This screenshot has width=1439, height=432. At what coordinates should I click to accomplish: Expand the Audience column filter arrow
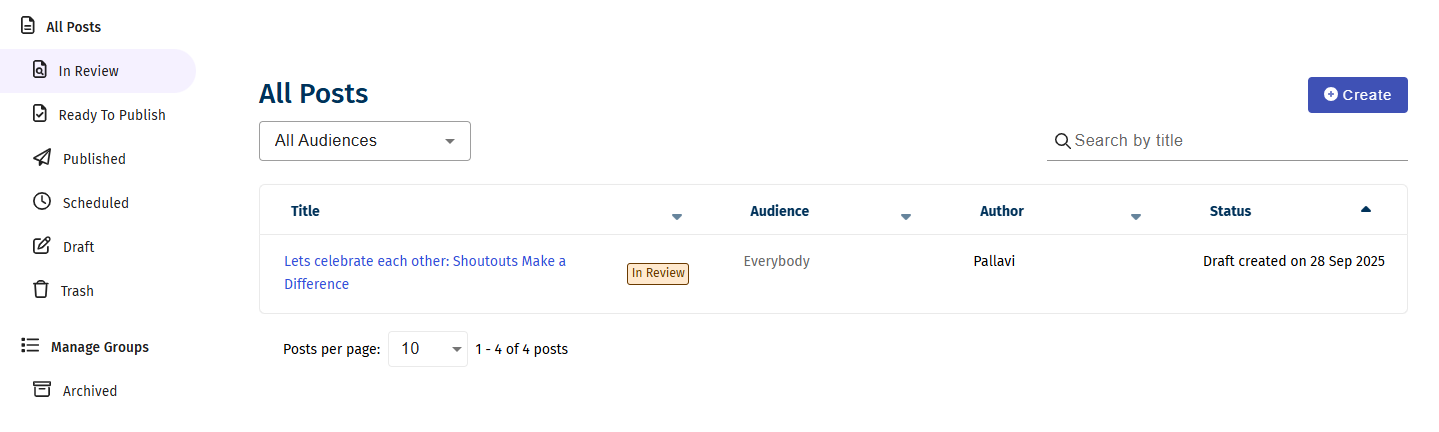tap(906, 217)
